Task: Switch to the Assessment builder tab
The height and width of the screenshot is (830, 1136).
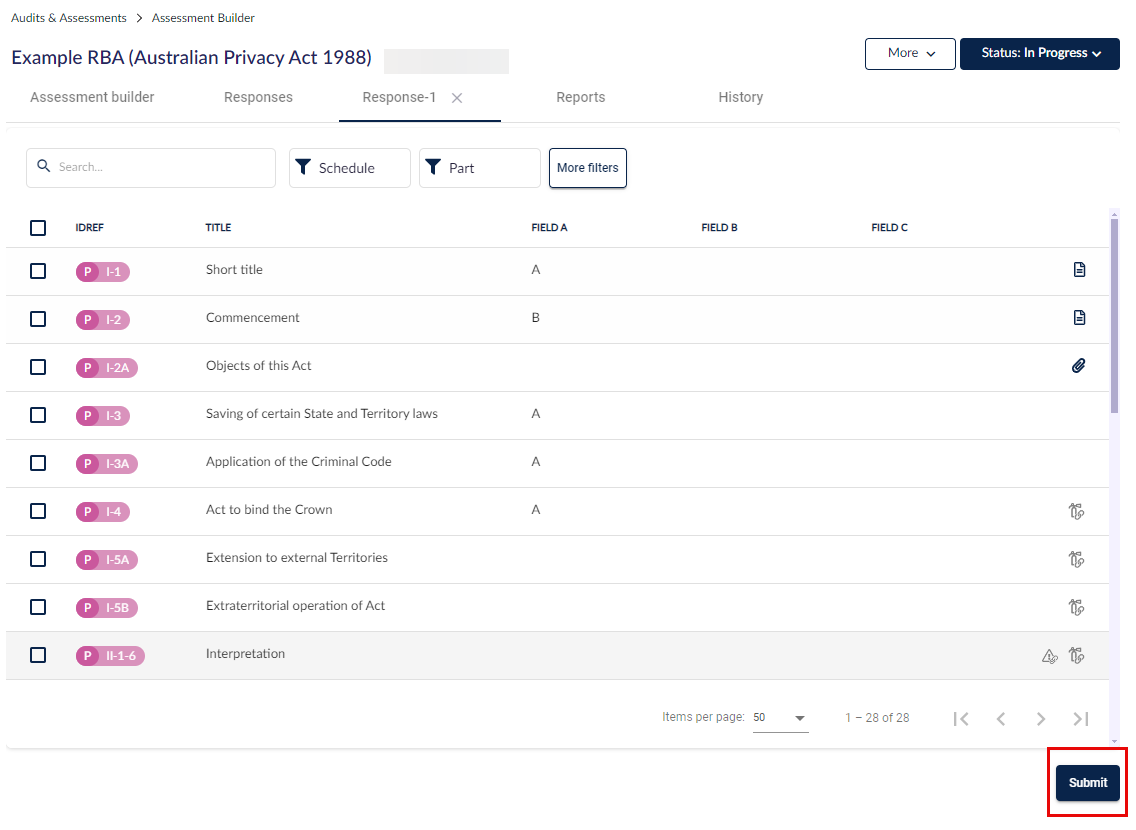Action: (92, 97)
